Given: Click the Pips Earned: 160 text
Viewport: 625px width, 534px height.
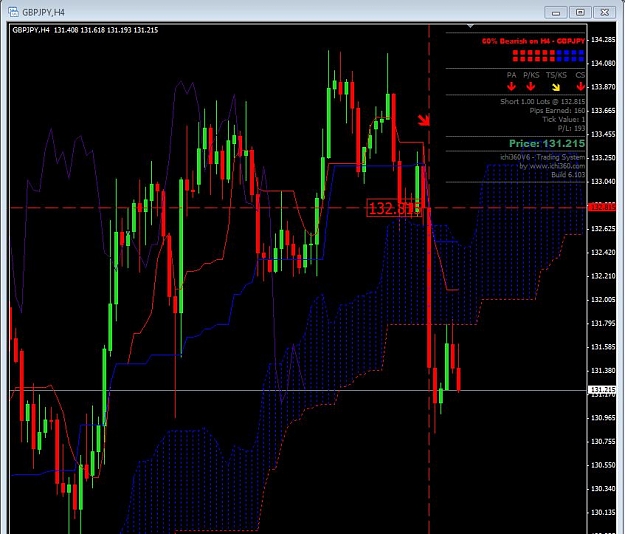Looking at the screenshot, I should [x=557, y=110].
